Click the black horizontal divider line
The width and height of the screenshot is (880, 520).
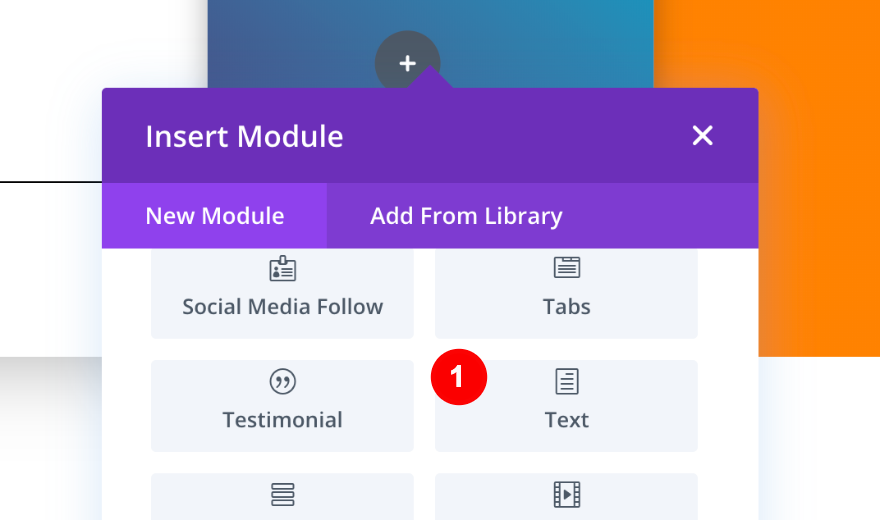(x=50, y=182)
